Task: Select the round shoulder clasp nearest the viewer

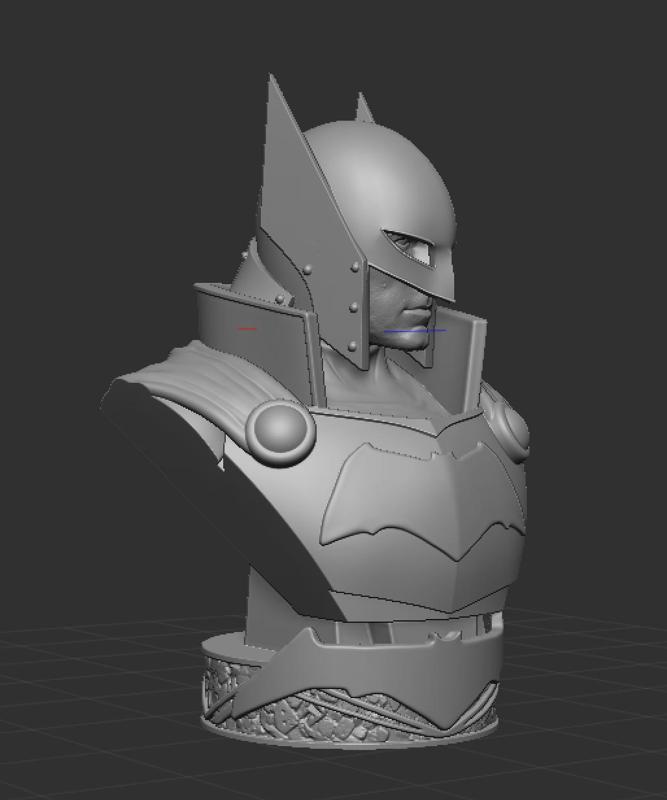Action: click(x=280, y=432)
